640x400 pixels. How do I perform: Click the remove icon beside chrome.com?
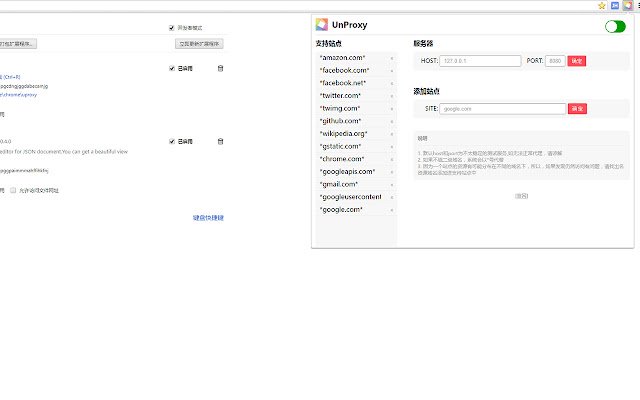(392, 160)
